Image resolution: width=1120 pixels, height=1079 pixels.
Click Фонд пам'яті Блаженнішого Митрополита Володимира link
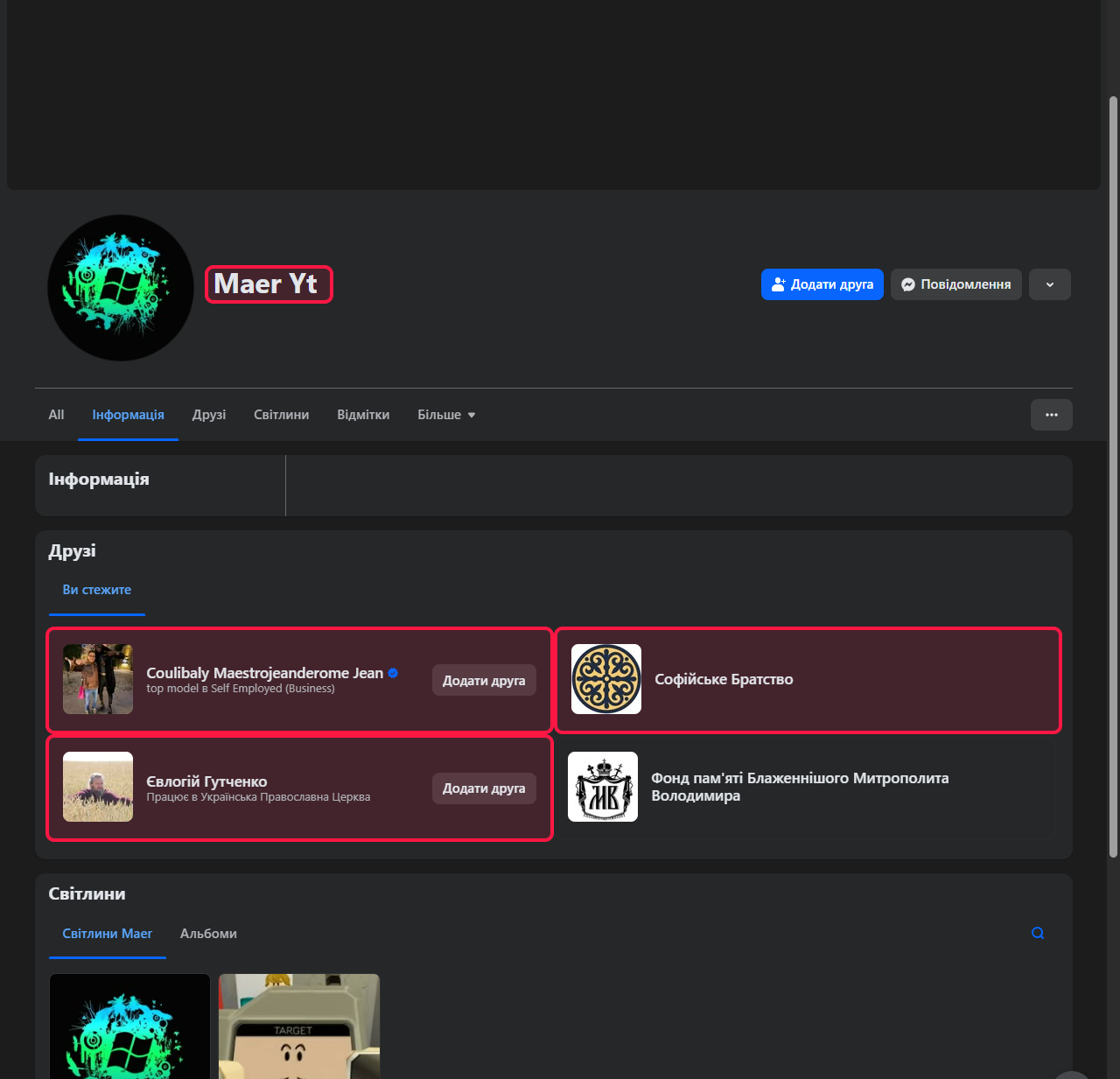point(800,787)
